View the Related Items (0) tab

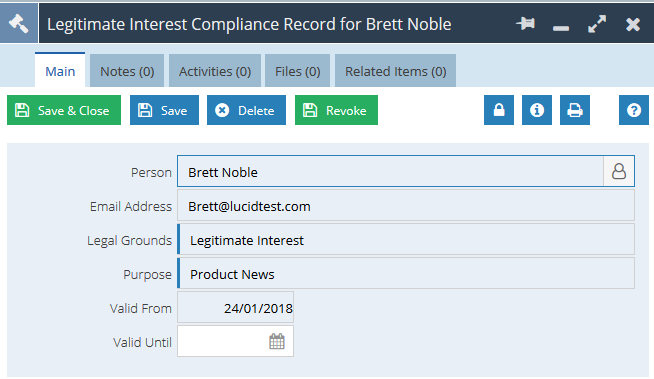coord(395,71)
